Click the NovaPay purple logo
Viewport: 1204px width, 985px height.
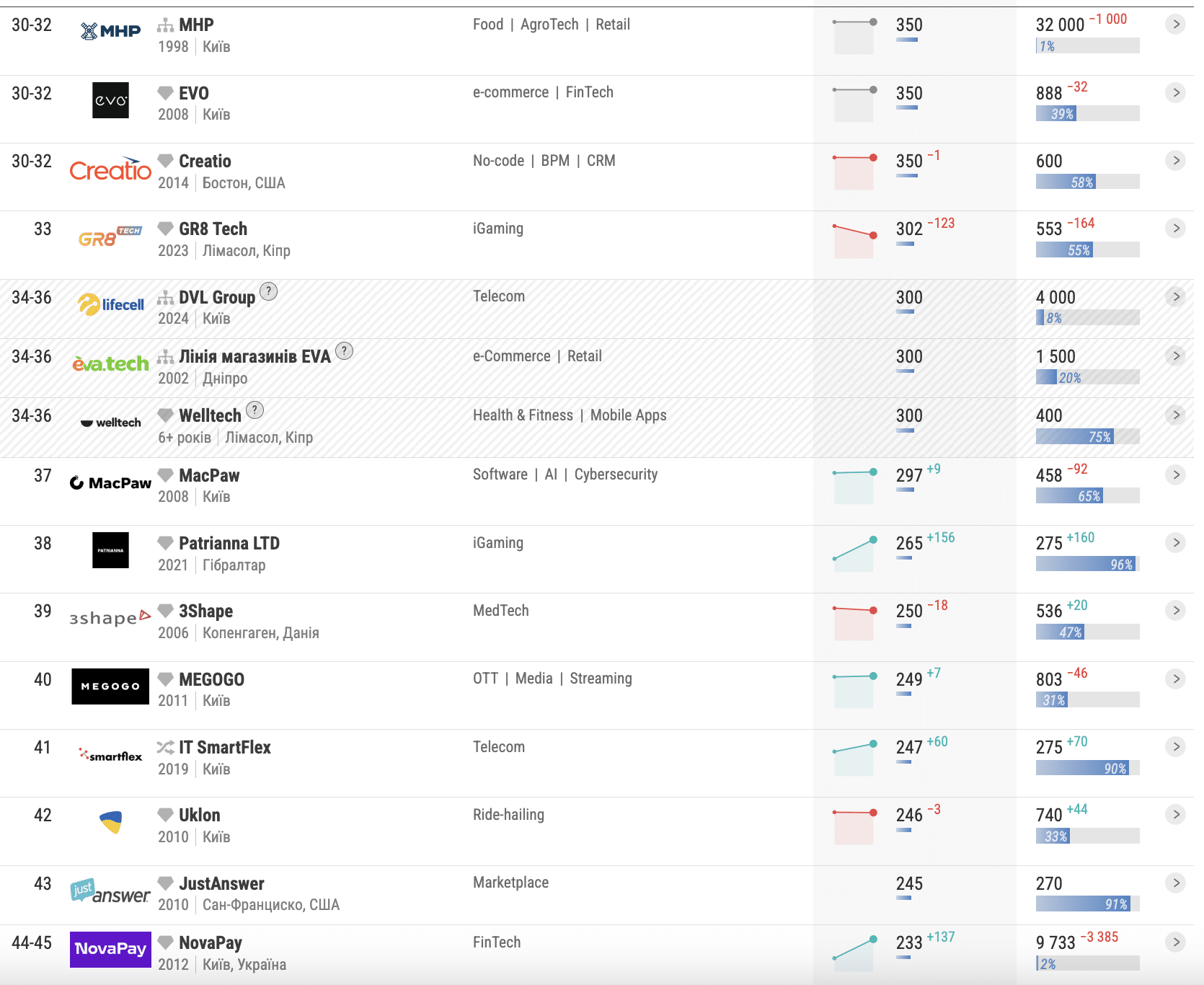coord(110,950)
